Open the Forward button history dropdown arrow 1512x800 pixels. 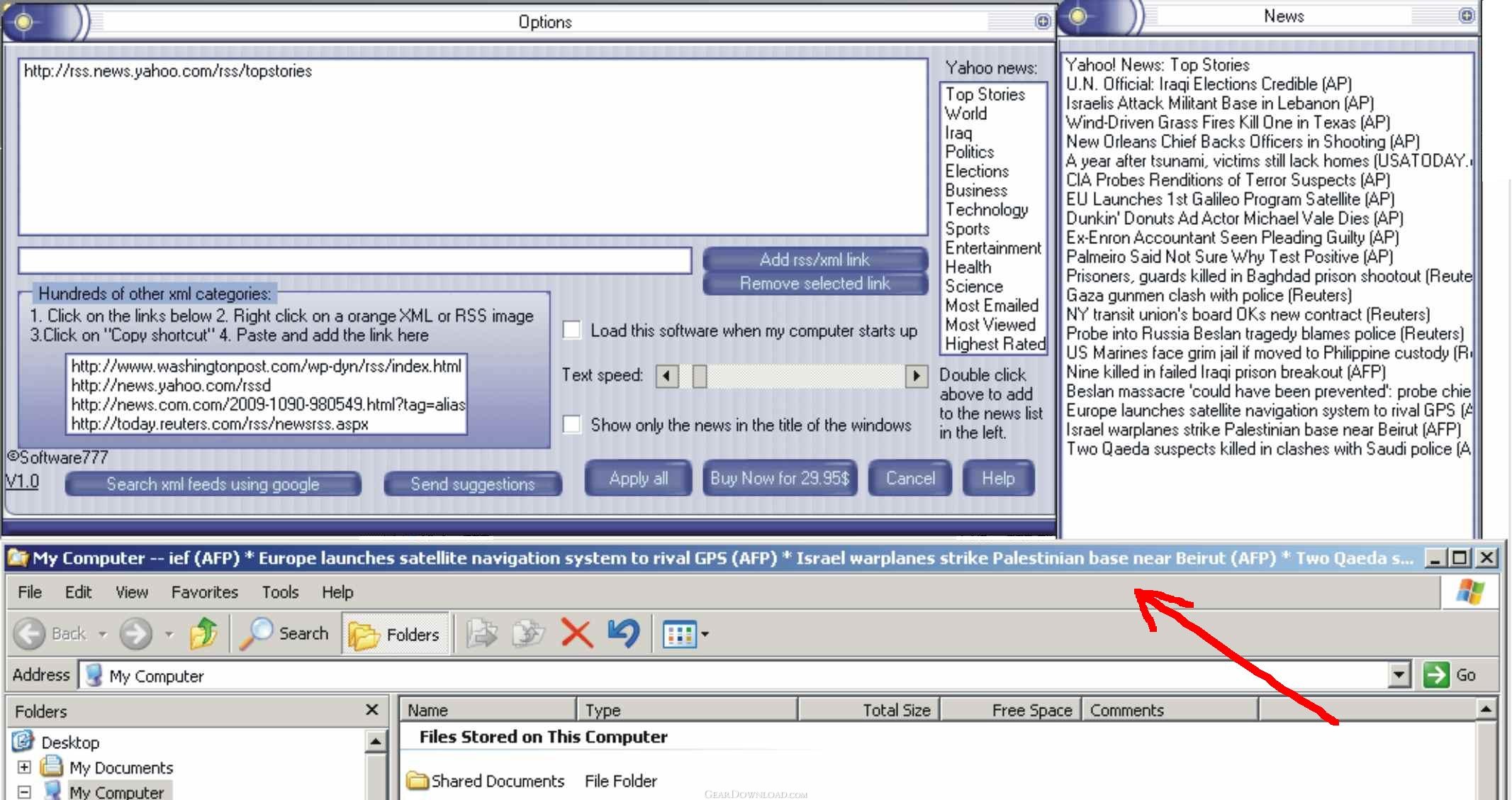(169, 634)
